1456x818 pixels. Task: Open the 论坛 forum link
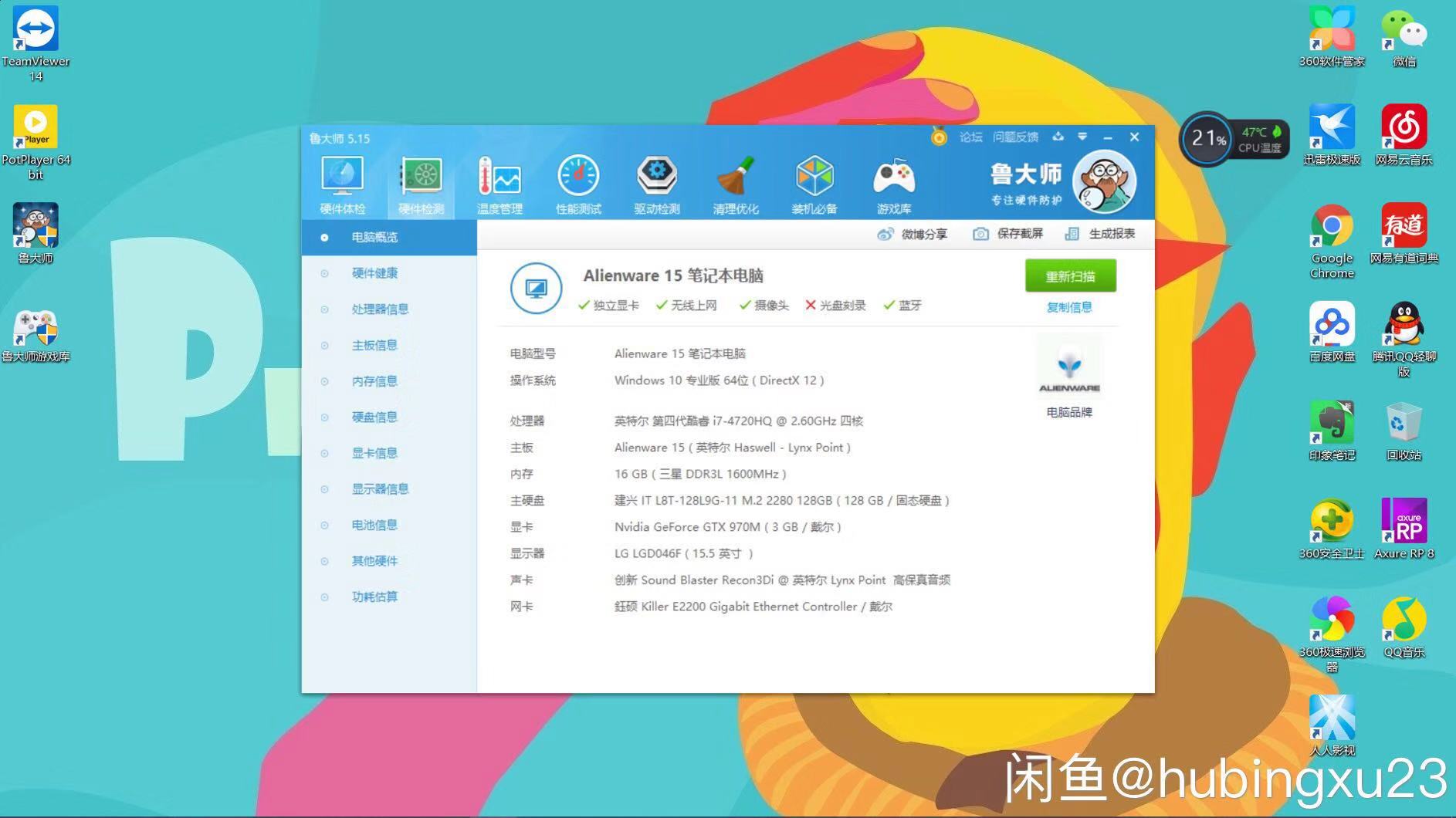click(970, 137)
